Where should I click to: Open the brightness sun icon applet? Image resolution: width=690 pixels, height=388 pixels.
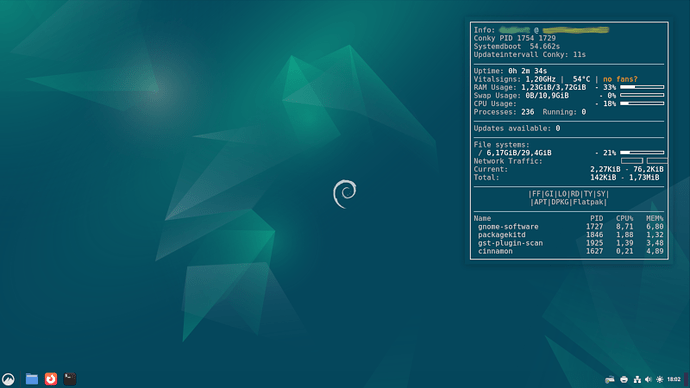(x=659, y=379)
